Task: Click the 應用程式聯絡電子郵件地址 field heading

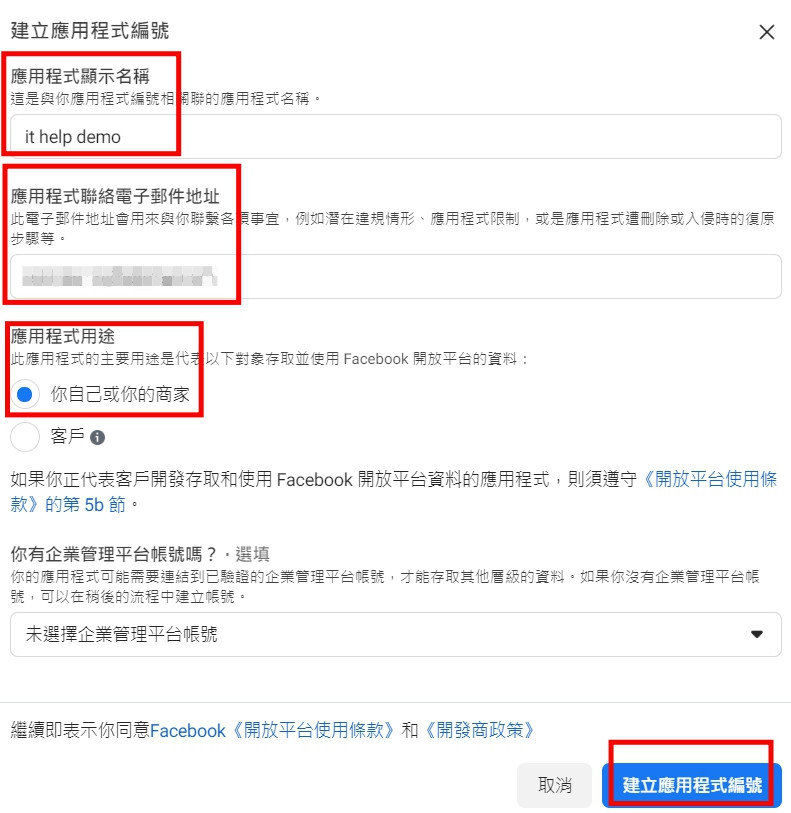Action: (x=115, y=196)
